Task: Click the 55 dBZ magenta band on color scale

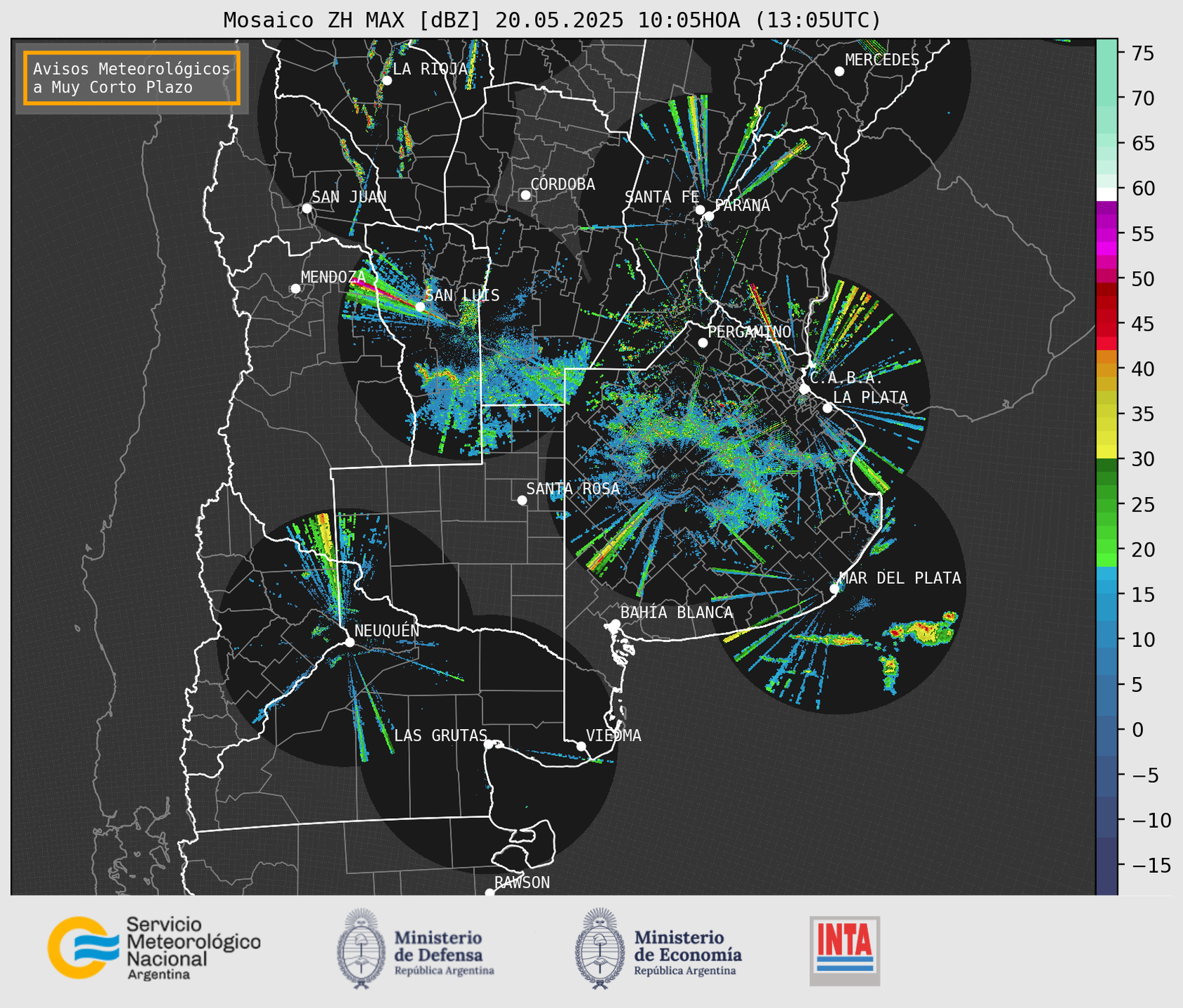Action: click(1107, 233)
